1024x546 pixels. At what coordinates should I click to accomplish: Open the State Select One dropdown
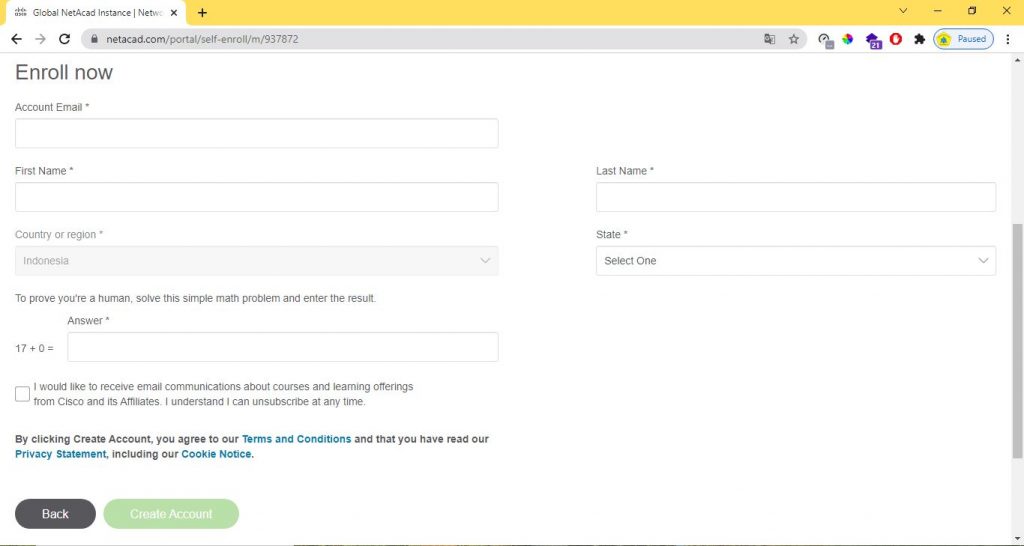point(796,261)
